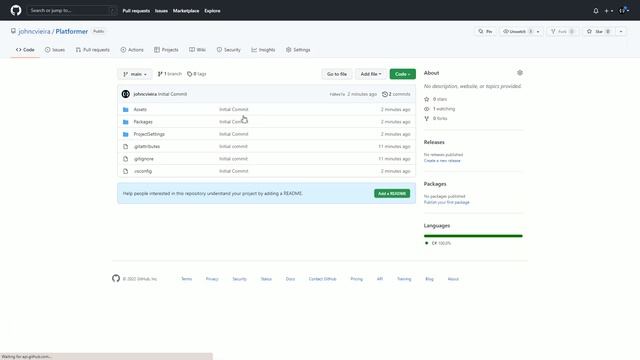Image resolution: width=640 pixels, height=360 pixels.
Task: Open the Contact GitHub footer link
Action: (x=322, y=279)
